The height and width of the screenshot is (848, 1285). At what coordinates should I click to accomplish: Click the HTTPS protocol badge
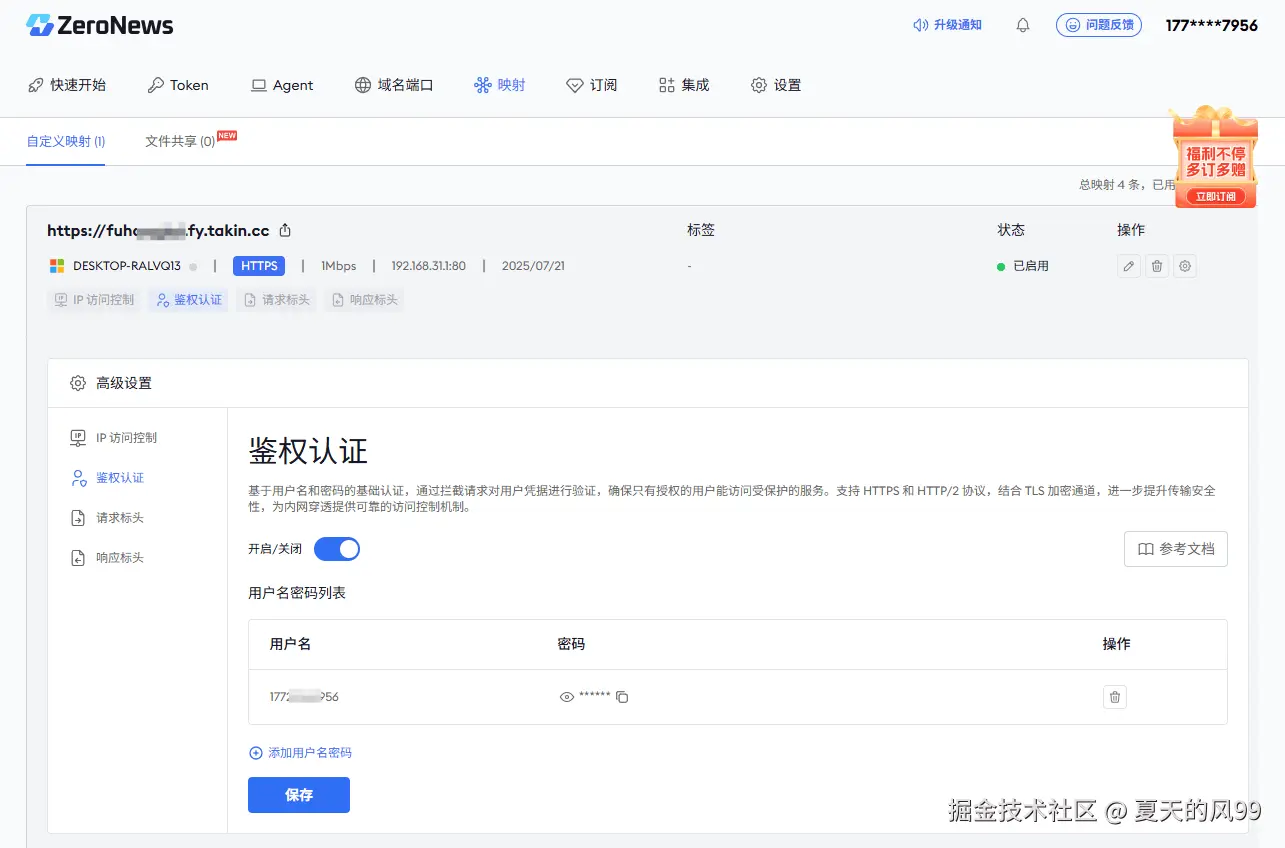[259, 266]
